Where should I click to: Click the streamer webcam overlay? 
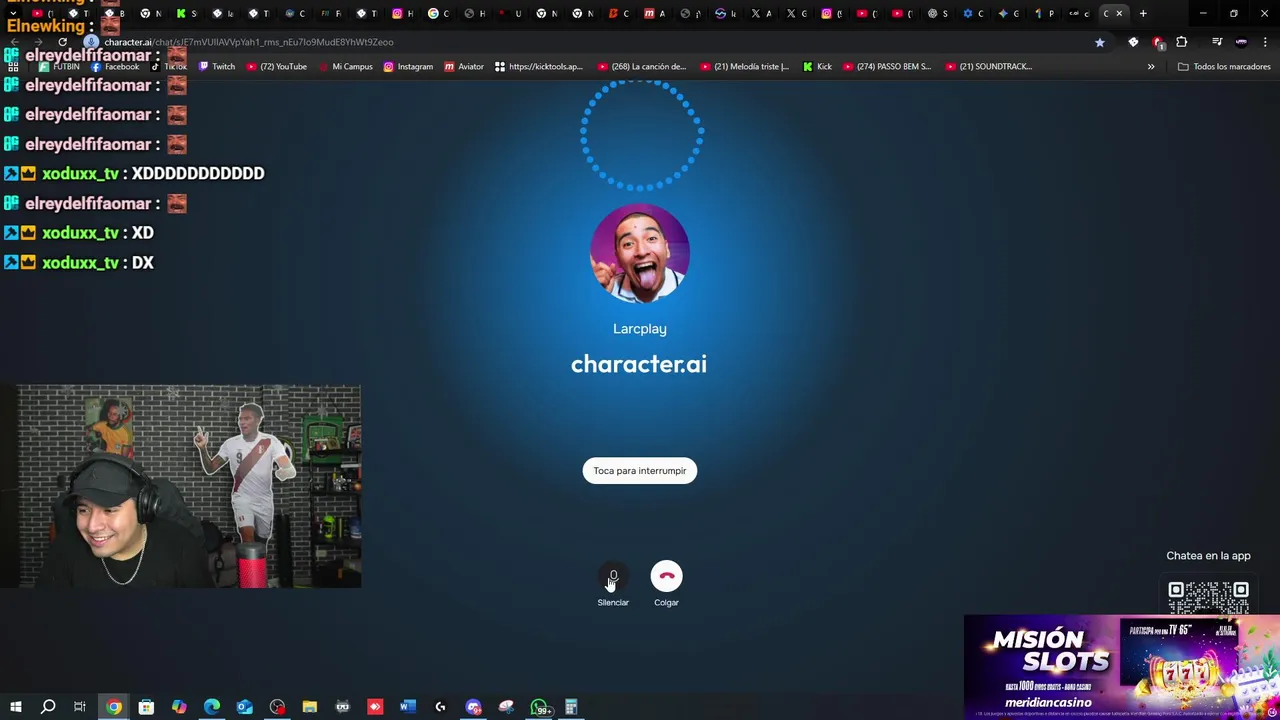pos(181,487)
